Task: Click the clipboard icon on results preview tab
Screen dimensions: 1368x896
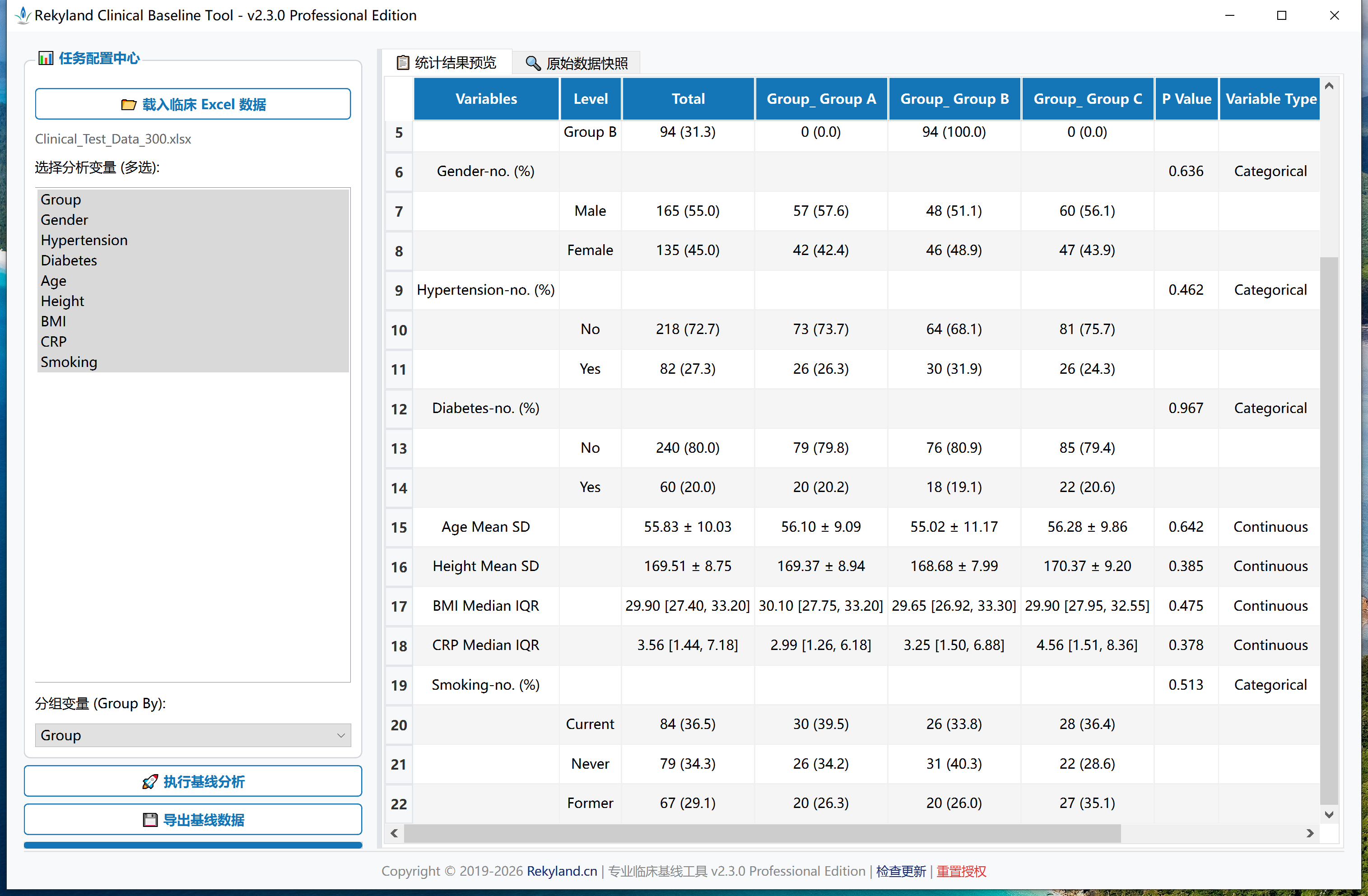Action: (403, 63)
